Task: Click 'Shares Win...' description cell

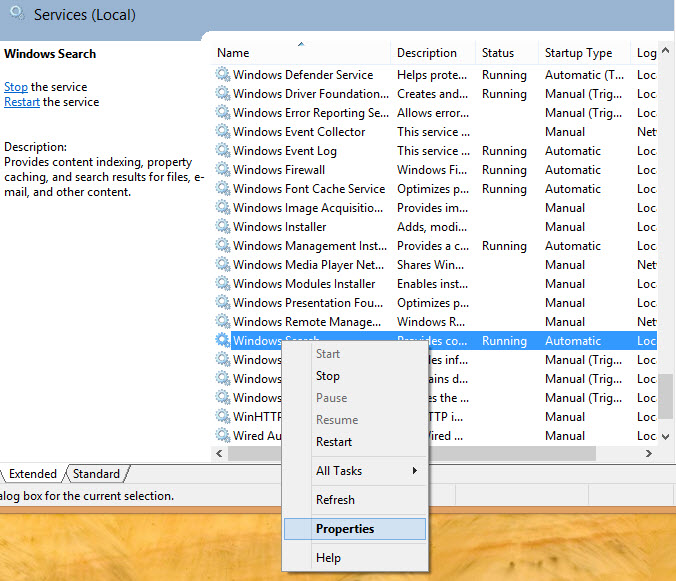Action: (x=430, y=265)
